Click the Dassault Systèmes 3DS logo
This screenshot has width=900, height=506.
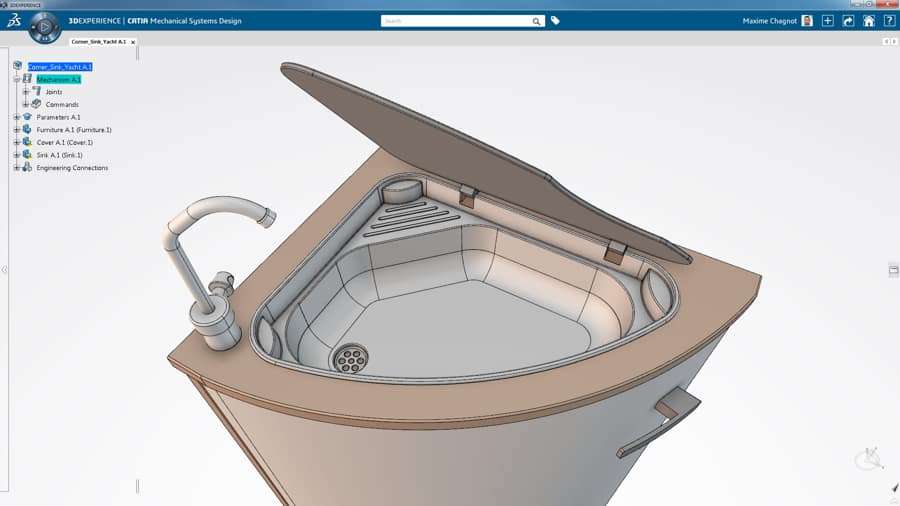point(14,21)
